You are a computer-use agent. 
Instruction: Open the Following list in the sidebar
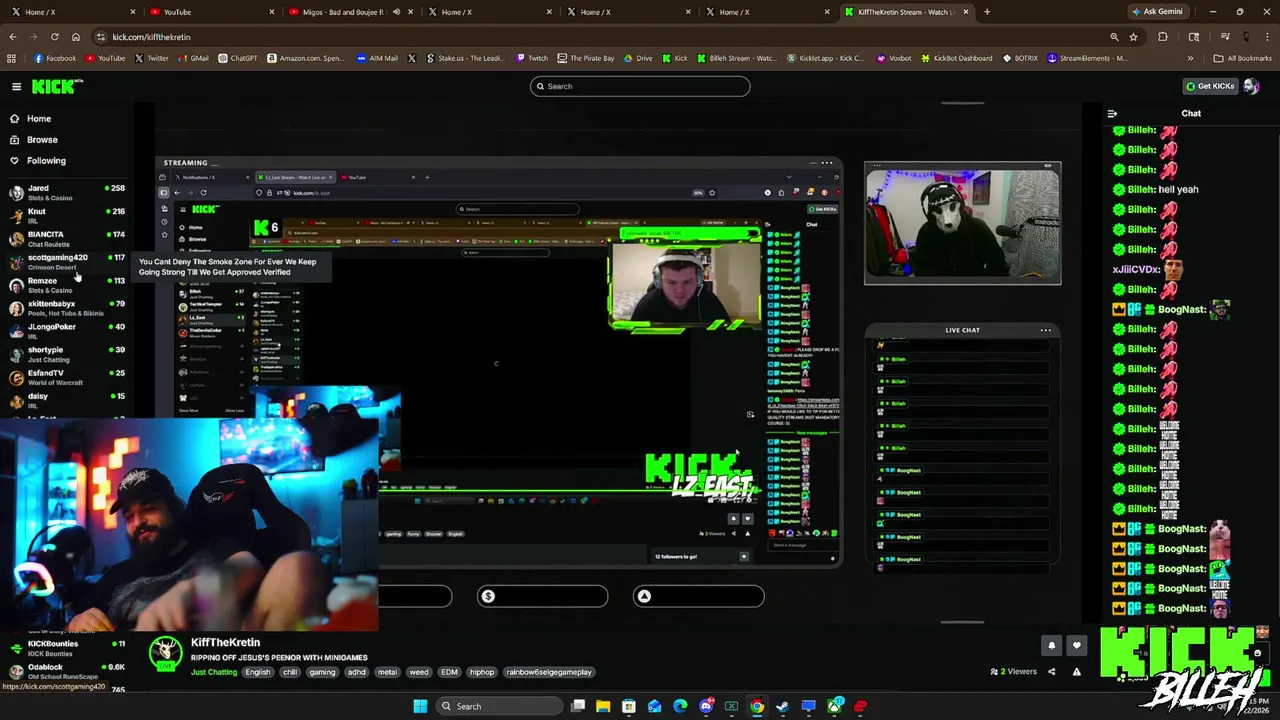[x=46, y=161]
